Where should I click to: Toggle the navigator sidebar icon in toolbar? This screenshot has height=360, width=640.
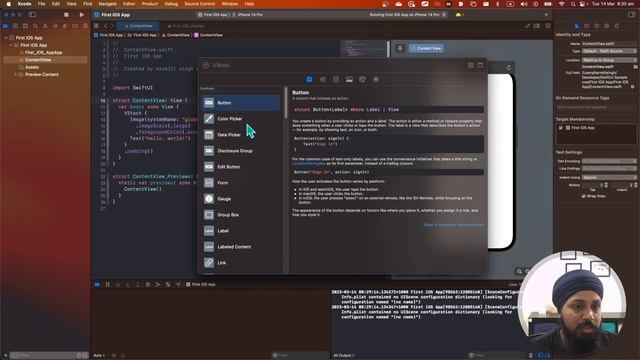[32, 14]
